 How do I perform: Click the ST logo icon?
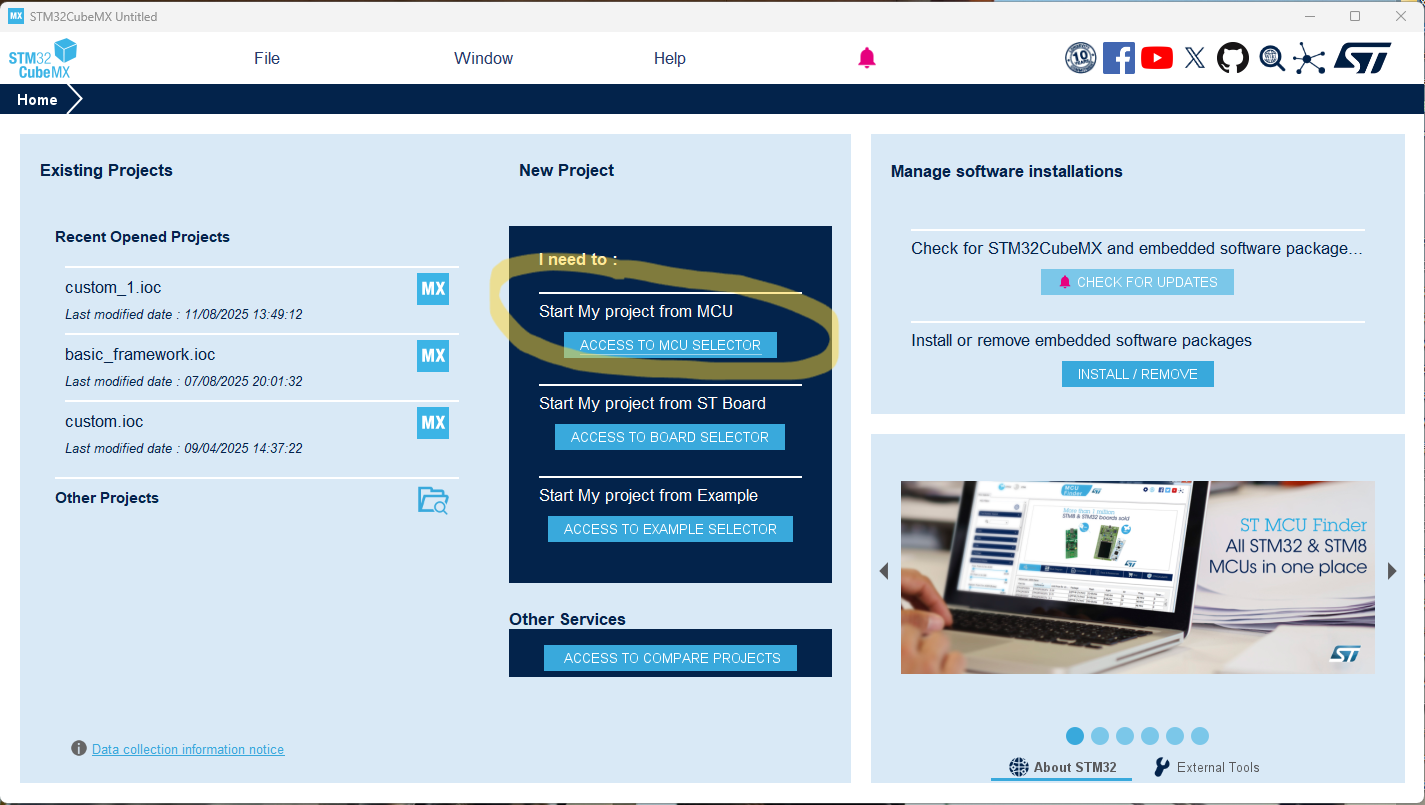click(x=1362, y=58)
